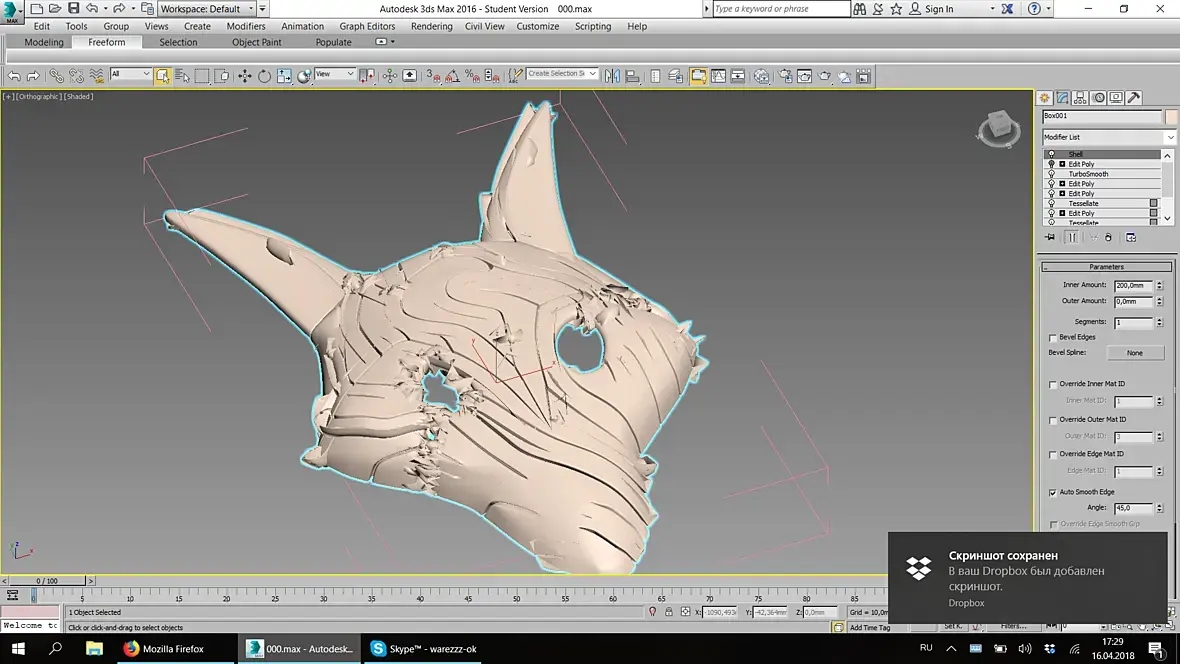Toggle TurboSmooth modifier lightbulb visibility
1180x664 pixels.
click(1051, 174)
